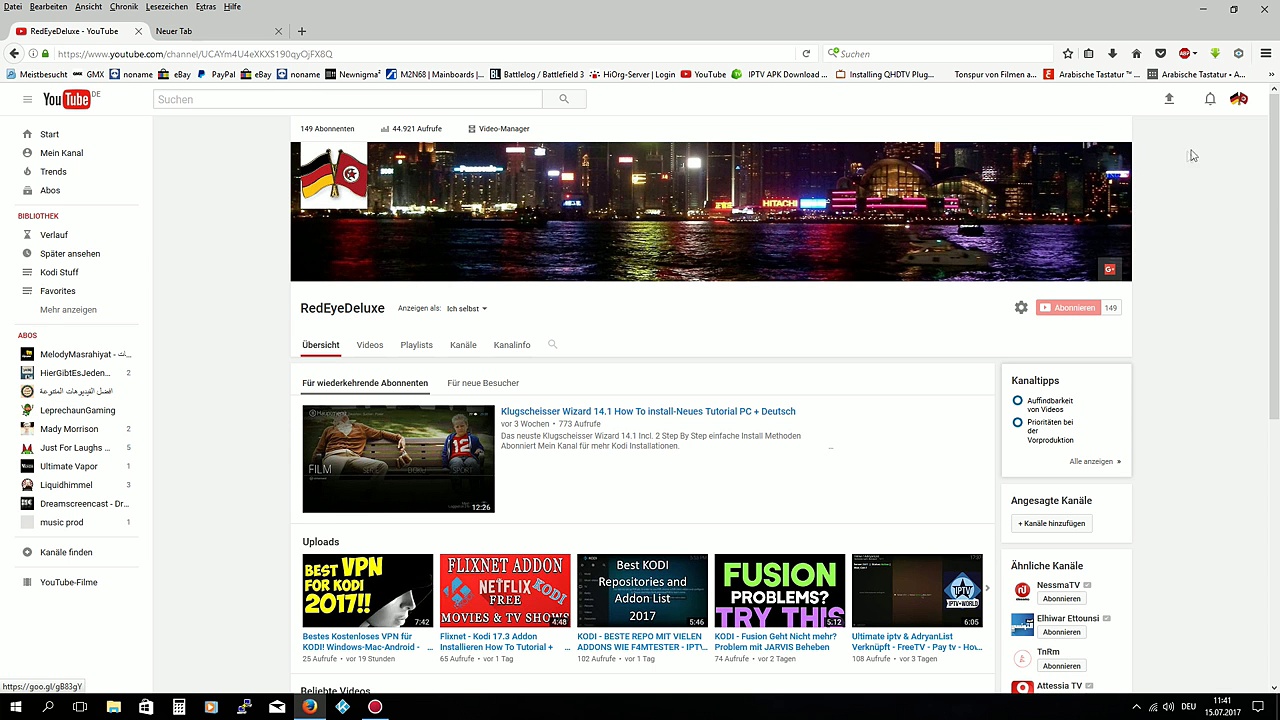Click the channel settings gear icon
The image size is (1280, 720).
[x=1021, y=308]
